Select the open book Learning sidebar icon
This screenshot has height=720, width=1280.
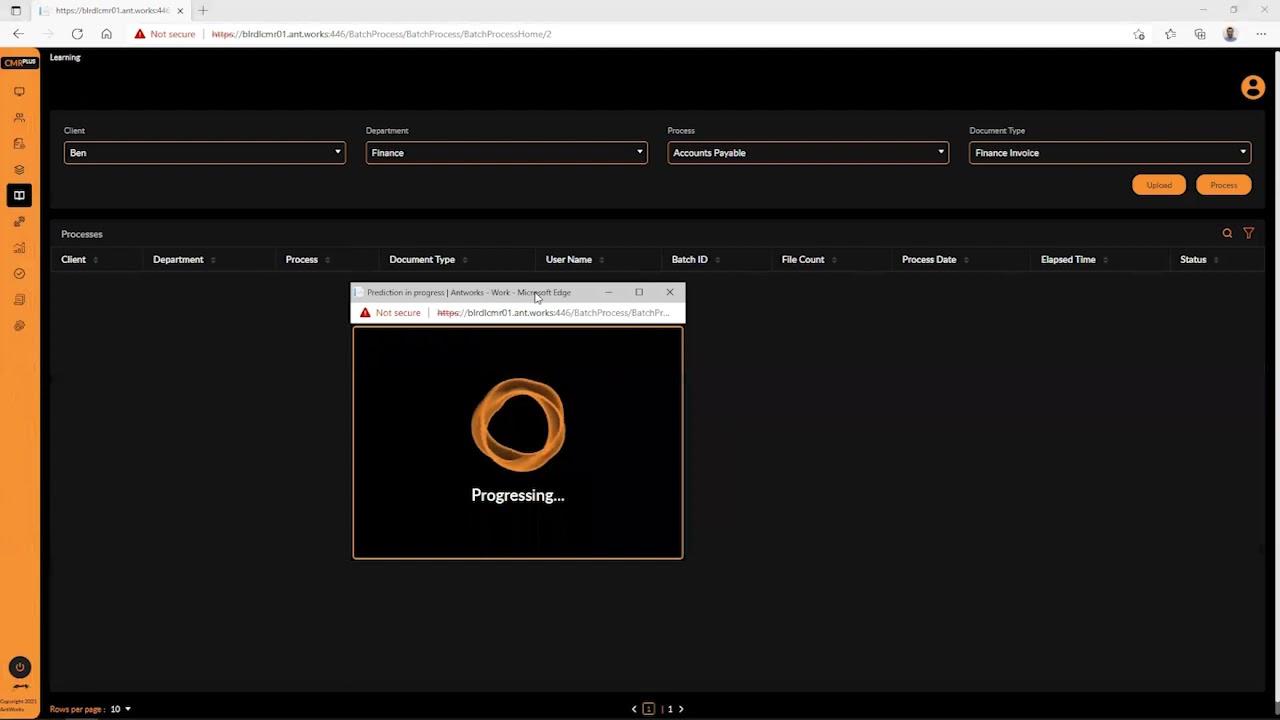pyautogui.click(x=19, y=195)
